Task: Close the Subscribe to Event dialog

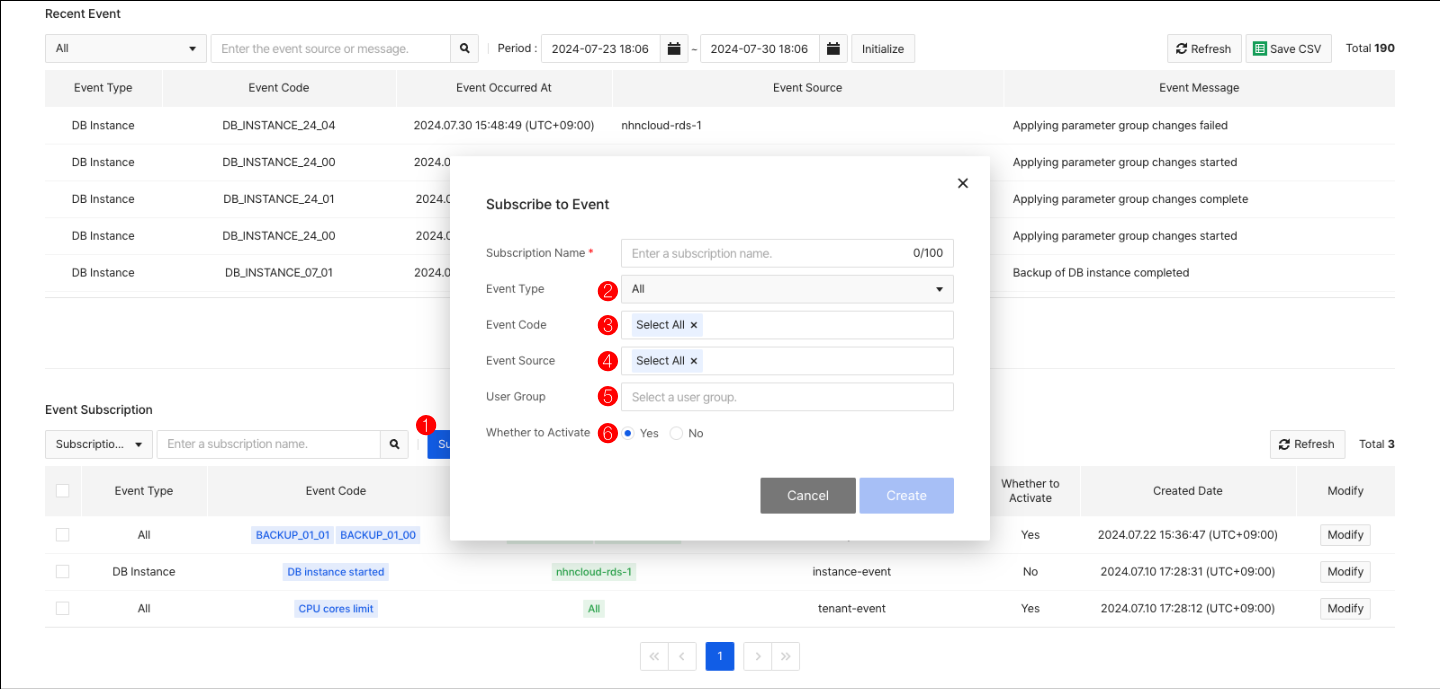Action: tap(963, 183)
